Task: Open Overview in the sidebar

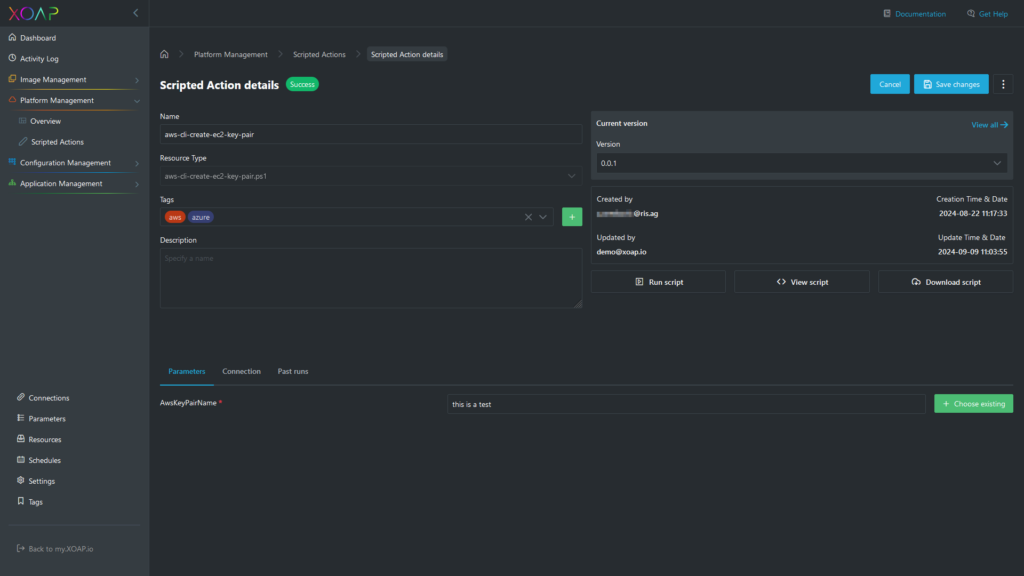Action: [46, 121]
